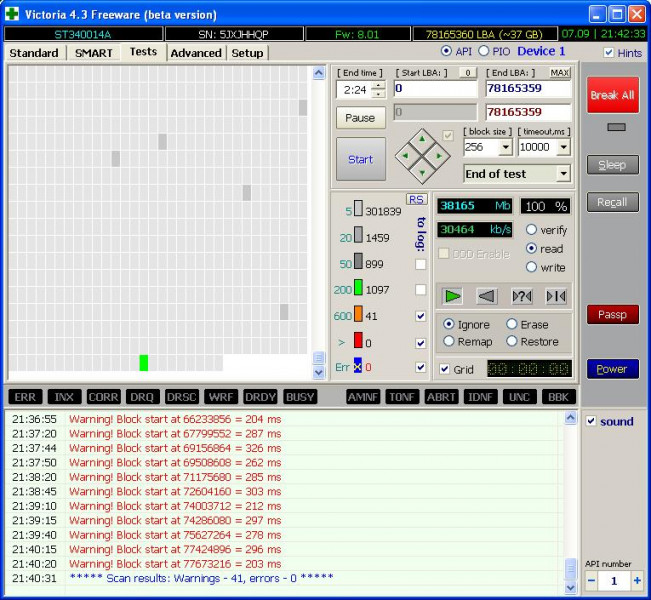Click the log panel scroll down arrow

[x=570, y=588]
